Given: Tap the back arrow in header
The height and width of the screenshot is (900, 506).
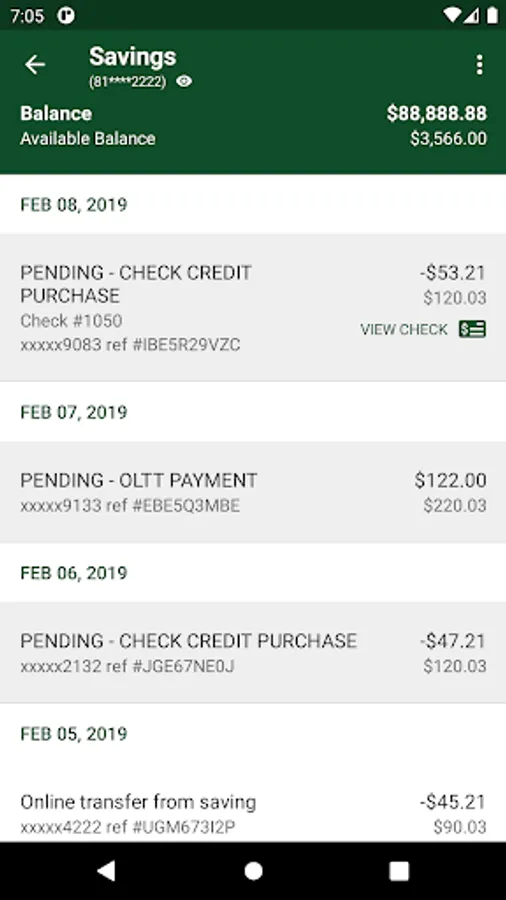Looking at the screenshot, I should (x=35, y=65).
